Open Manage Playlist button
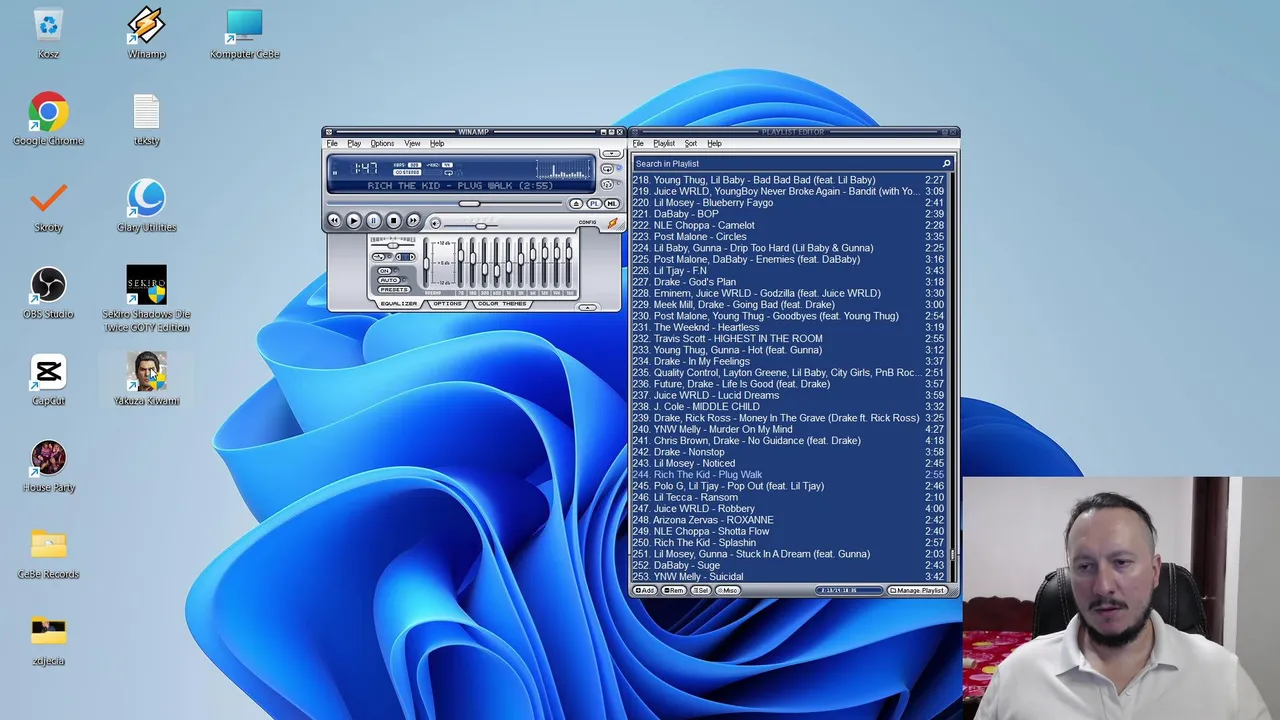This screenshot has width=1280, height=720. point(917,590)
